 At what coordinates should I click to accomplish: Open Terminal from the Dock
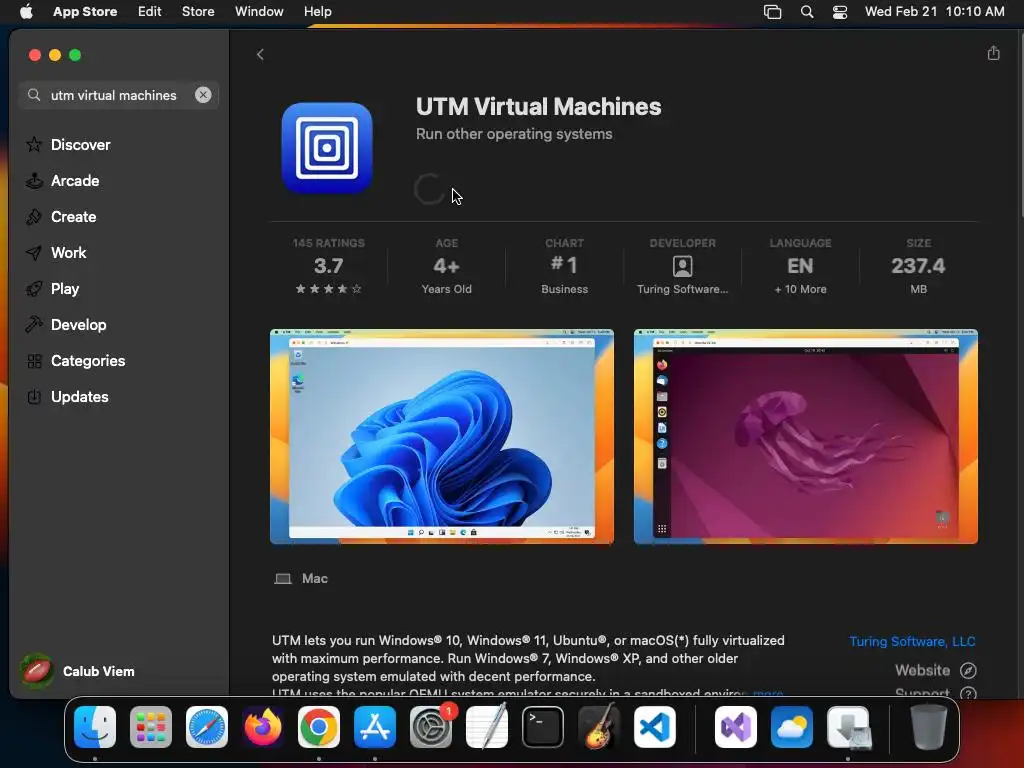(x=543, y=727)
